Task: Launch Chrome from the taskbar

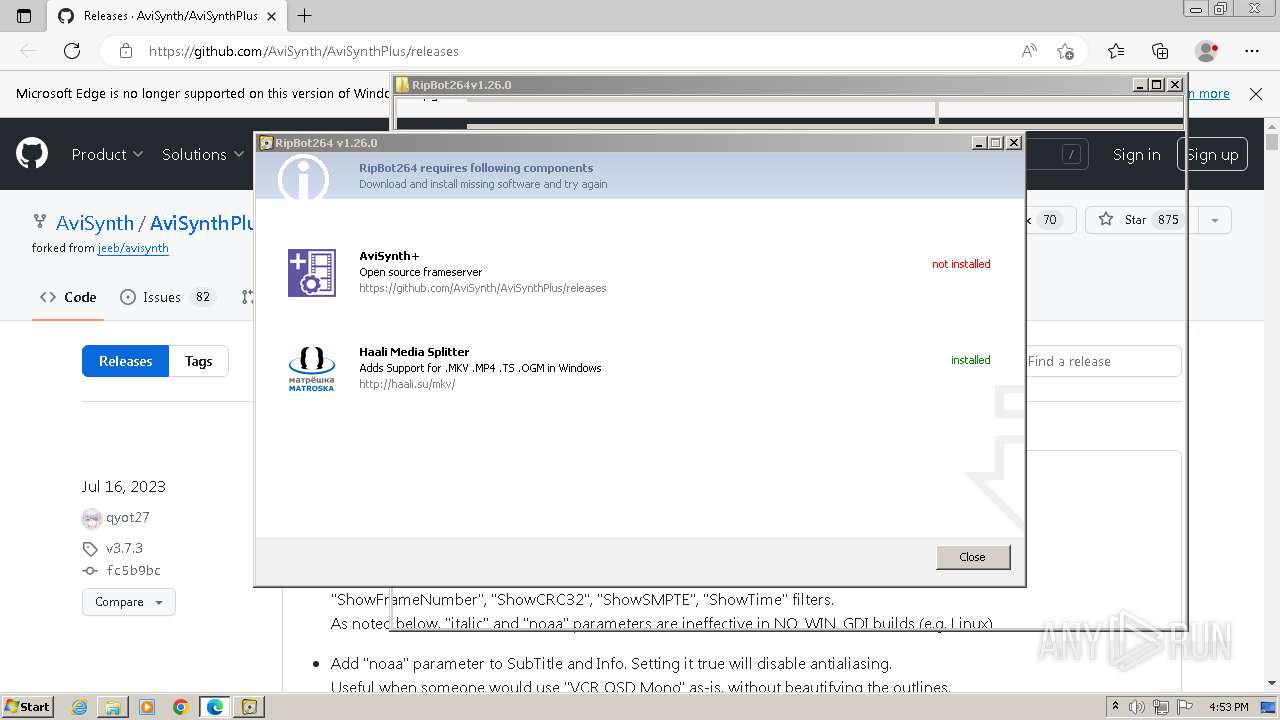Action: 181,707
